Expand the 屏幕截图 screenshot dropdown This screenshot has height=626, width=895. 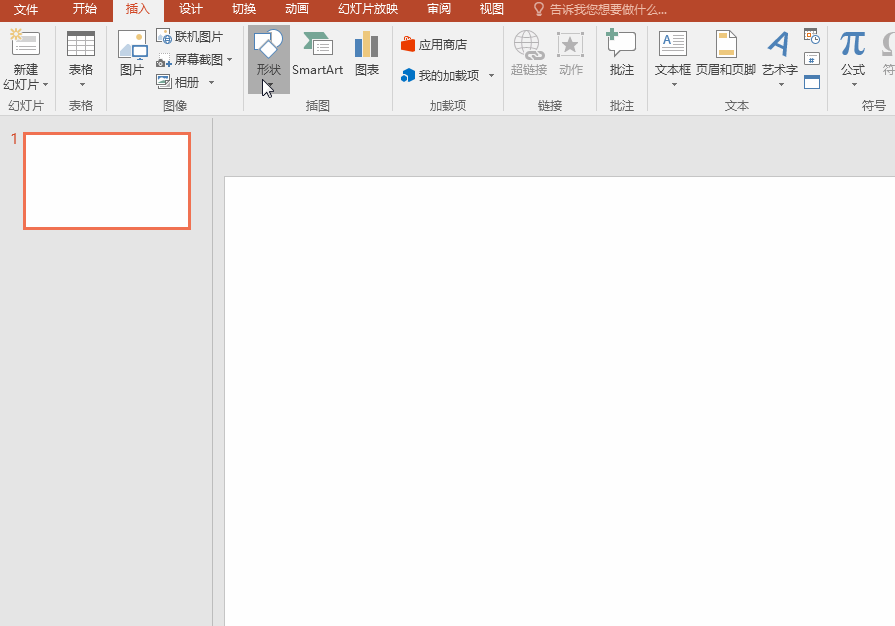click(x=228, y=58)
